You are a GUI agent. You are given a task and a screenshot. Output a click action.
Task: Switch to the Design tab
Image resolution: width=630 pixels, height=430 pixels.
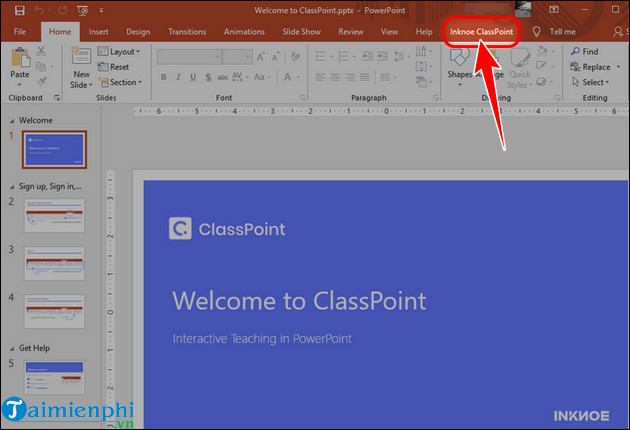coord(138,32)
